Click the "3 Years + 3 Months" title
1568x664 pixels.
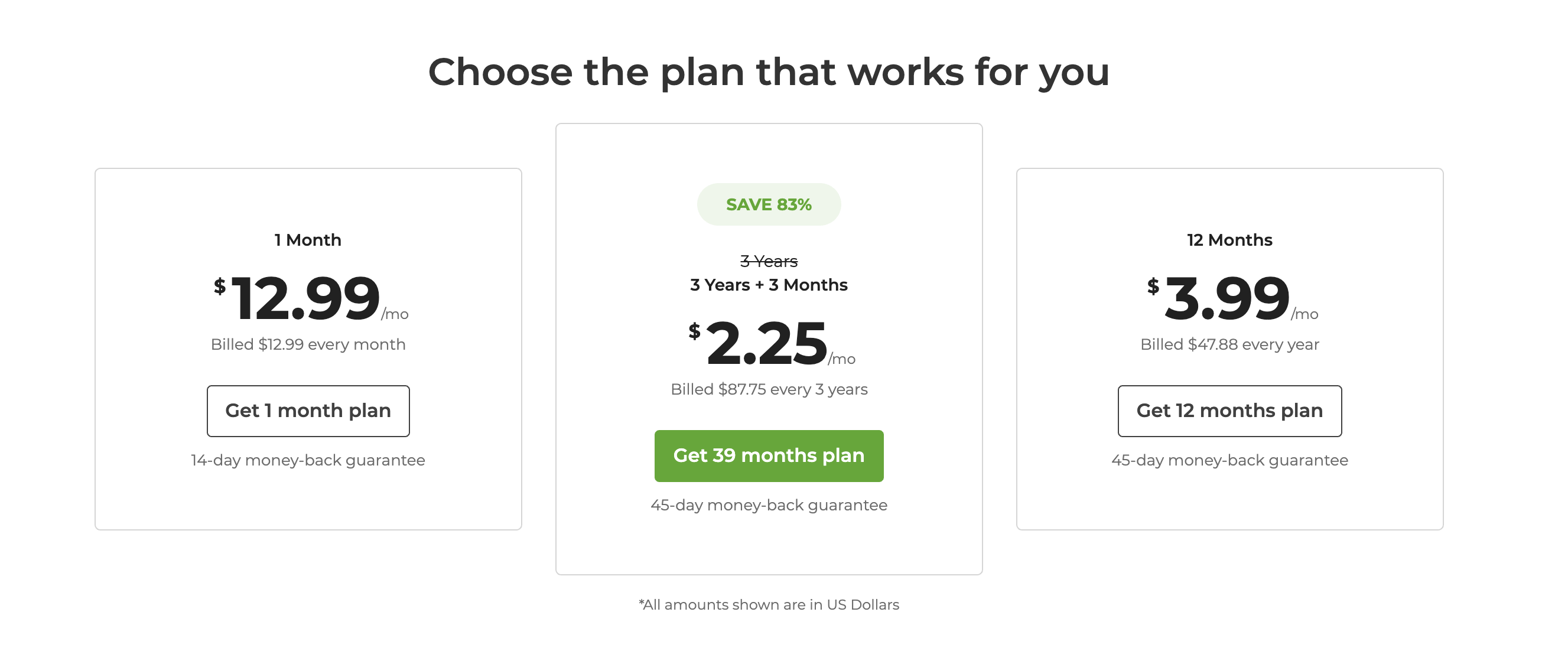pos(768,285)
